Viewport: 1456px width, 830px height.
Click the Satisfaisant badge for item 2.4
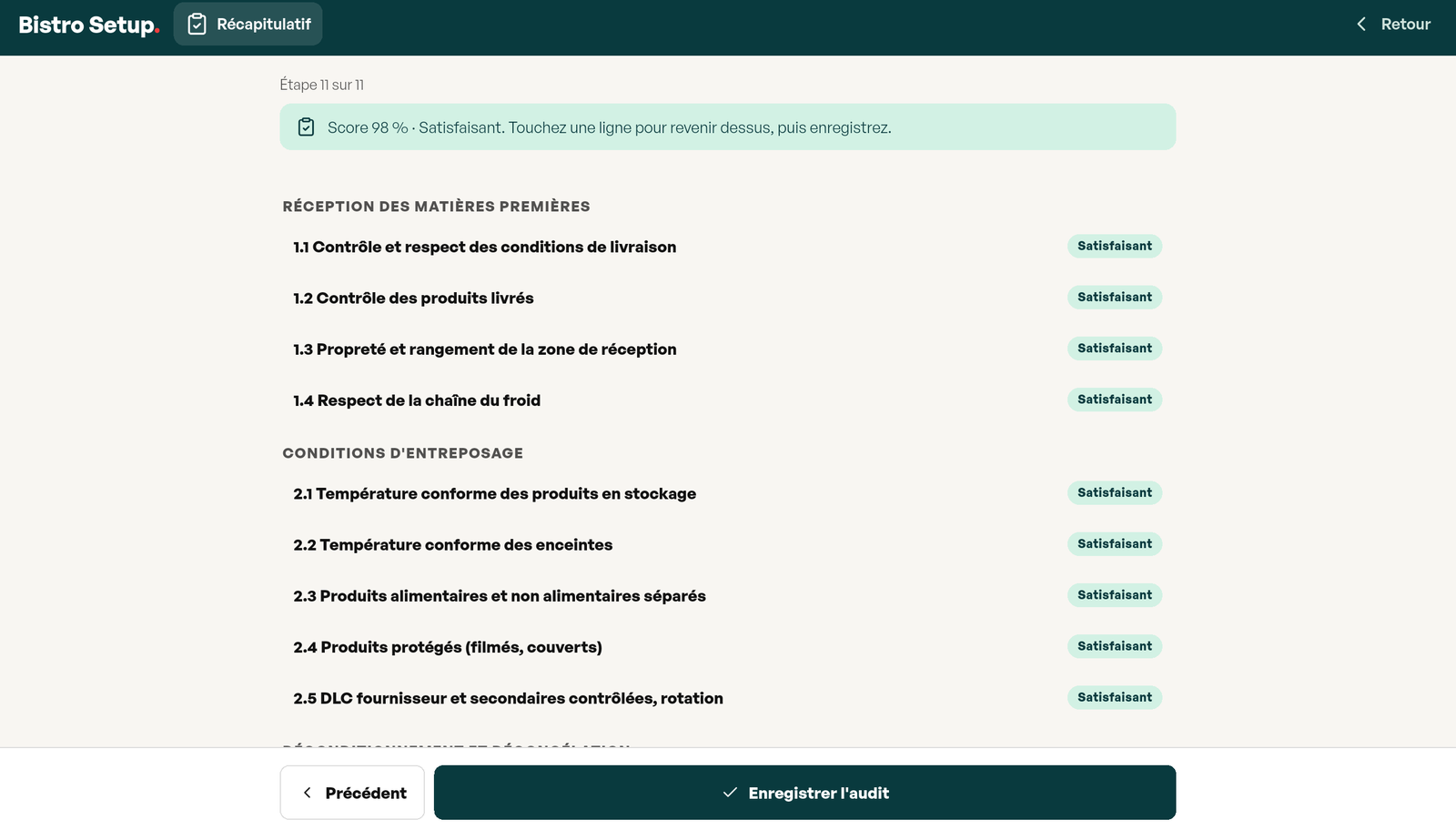1115,645
